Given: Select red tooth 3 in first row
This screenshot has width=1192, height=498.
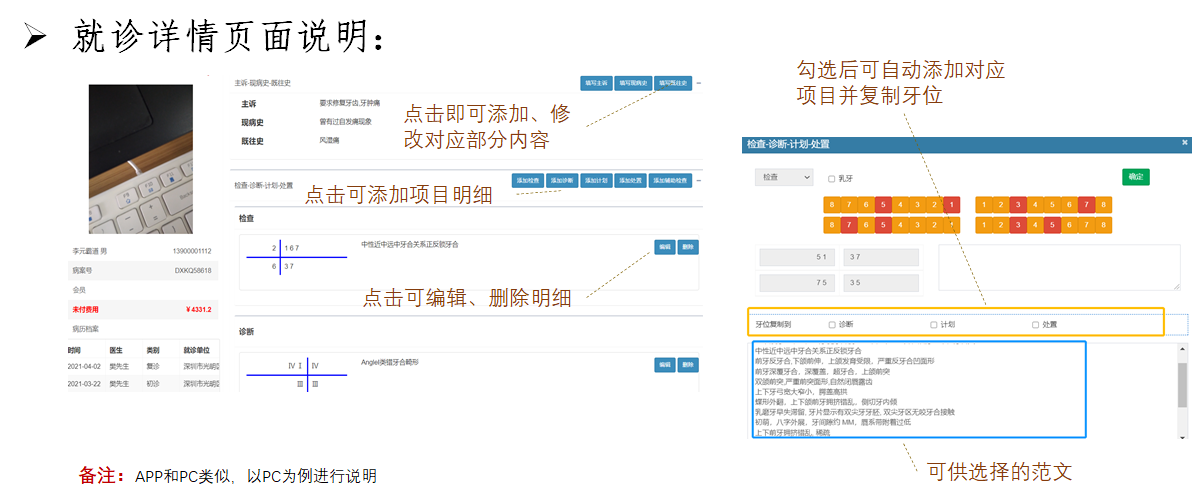Looking at the screenshot, I should [1019, 205].
